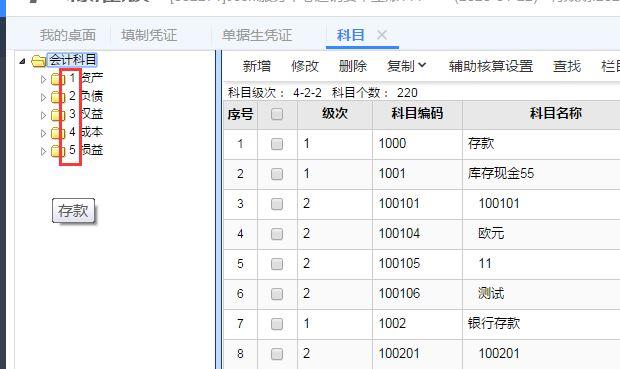This screenshot has width=620, height=369.
Task: Click the folder icon beside 5 损益
Action: 58,151
